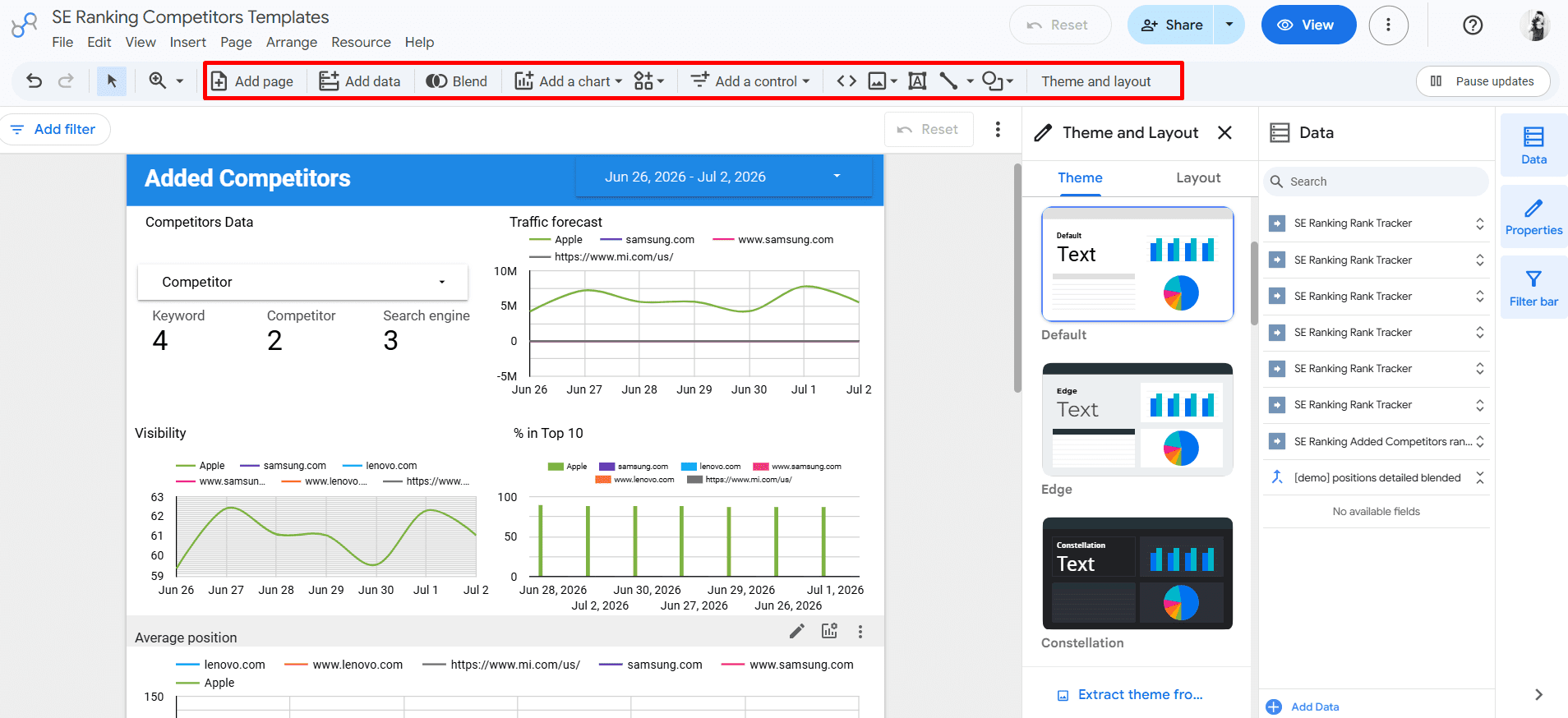Screen dimensions: 1568x718
Task: Open the shape tool
Action: tap(993, 81)
